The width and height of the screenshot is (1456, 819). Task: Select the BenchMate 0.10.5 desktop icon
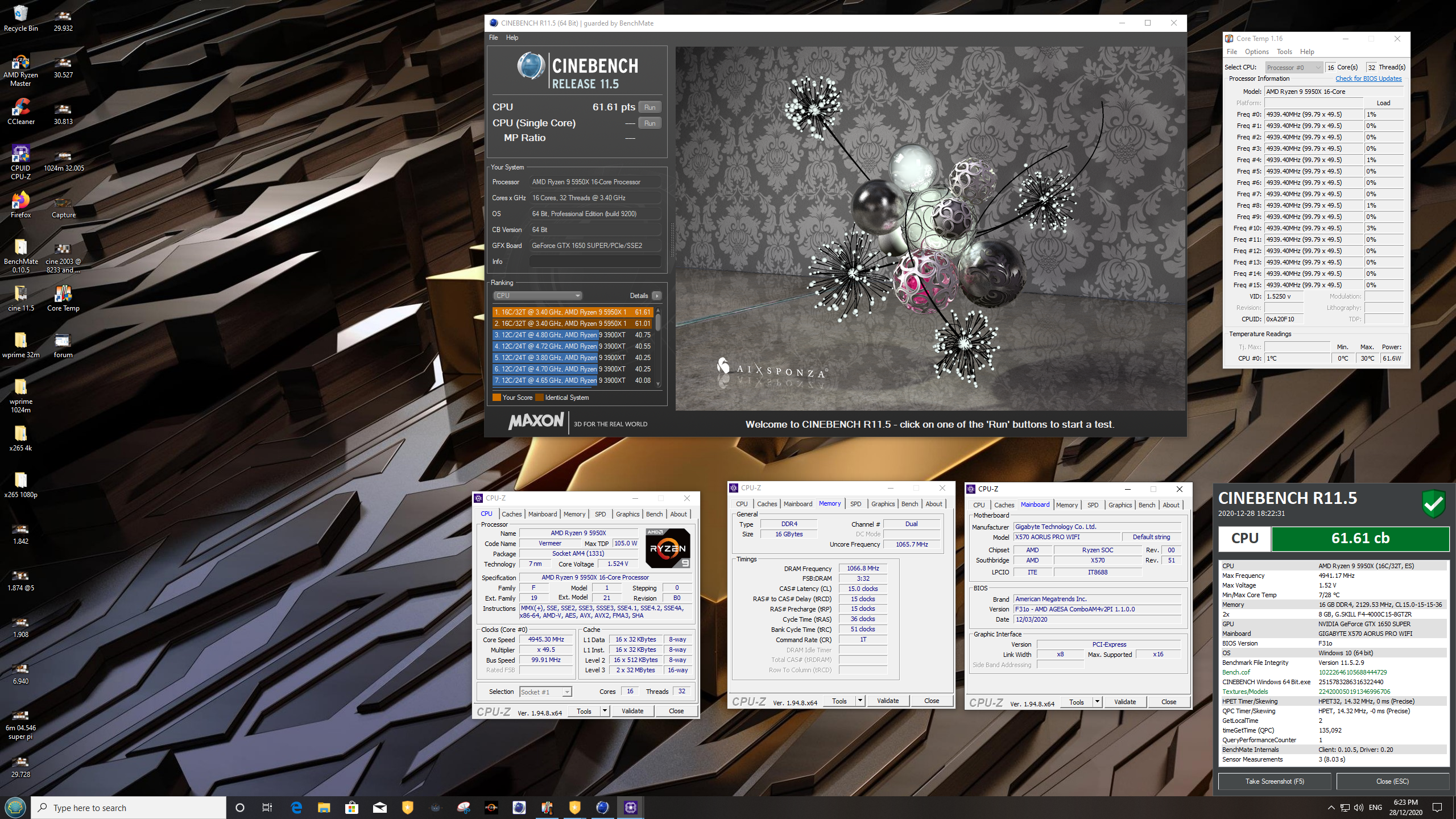[x=20, y=256]
